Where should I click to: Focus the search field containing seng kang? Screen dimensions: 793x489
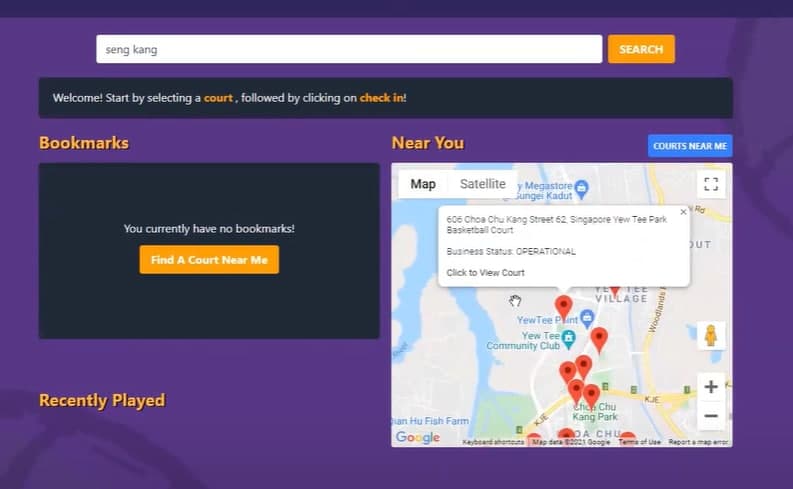[x=348, y=49]
